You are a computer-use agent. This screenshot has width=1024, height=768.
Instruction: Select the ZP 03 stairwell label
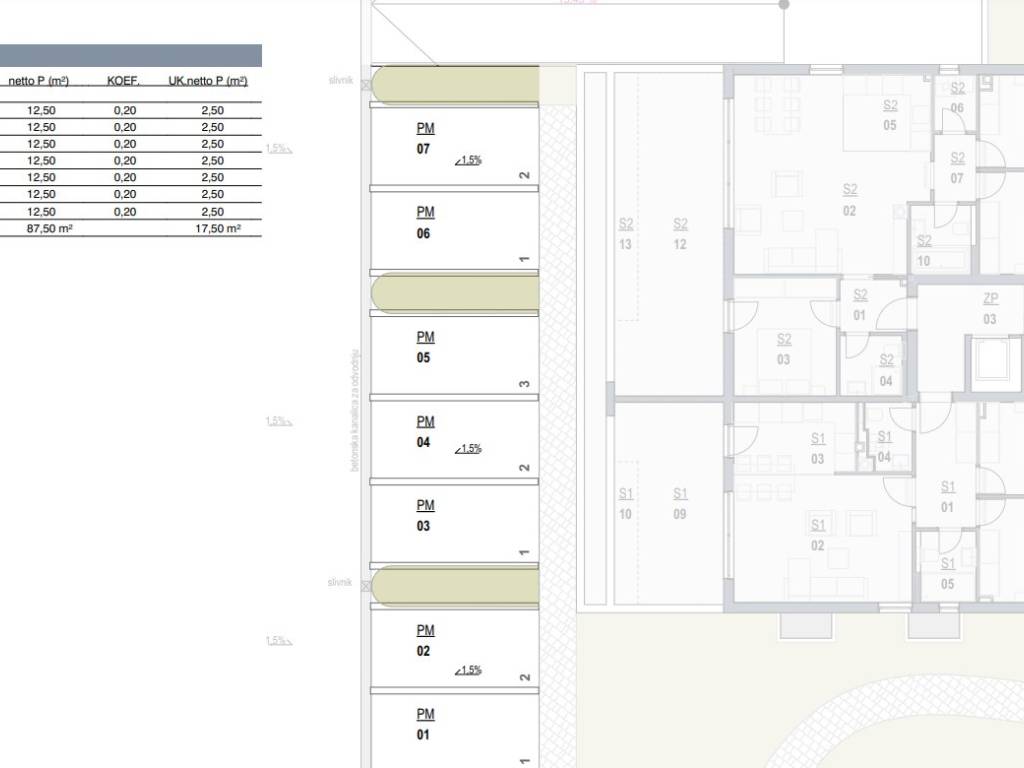click(x=990, y=308)
